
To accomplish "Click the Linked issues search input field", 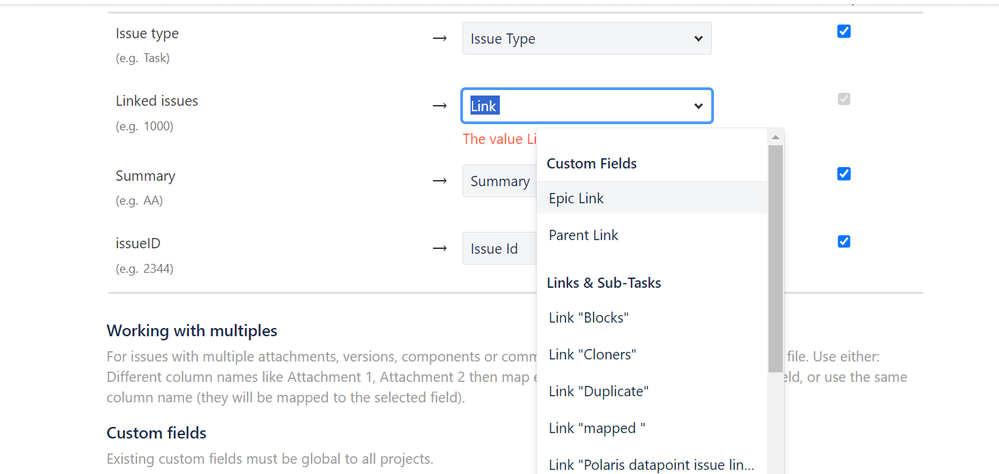I will pos(575,106).
